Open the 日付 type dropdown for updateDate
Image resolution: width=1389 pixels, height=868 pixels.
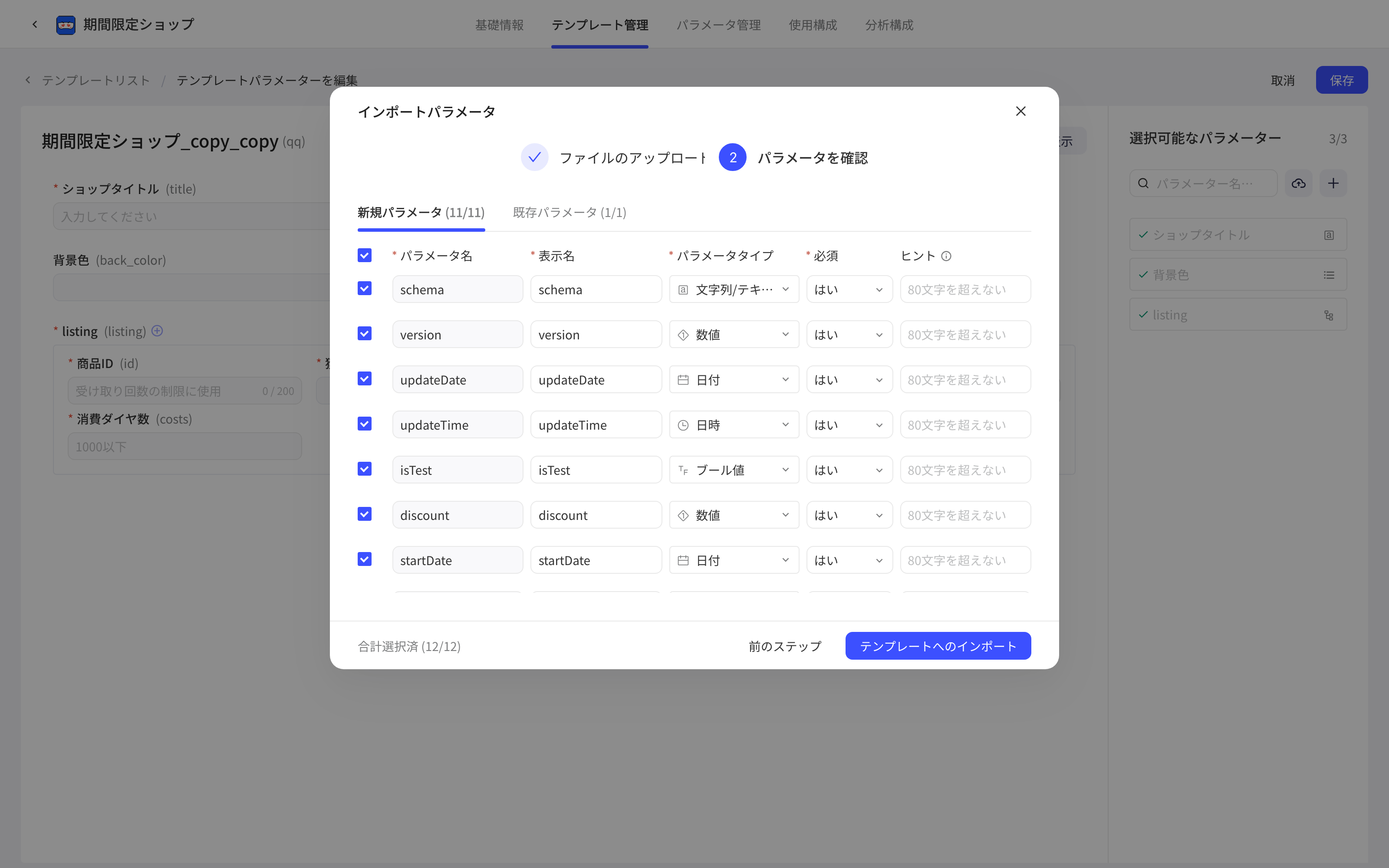pyautogui.click(x=734, y=379)
